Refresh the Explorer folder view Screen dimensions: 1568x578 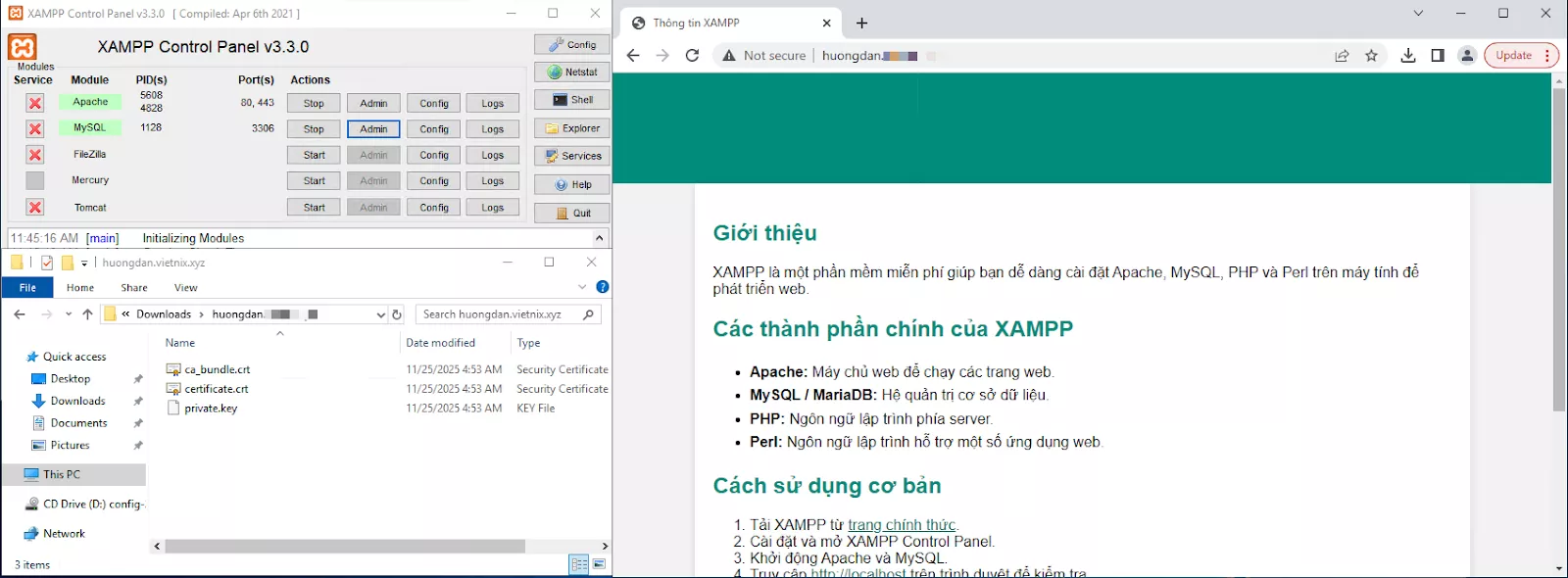coord(397,314)
